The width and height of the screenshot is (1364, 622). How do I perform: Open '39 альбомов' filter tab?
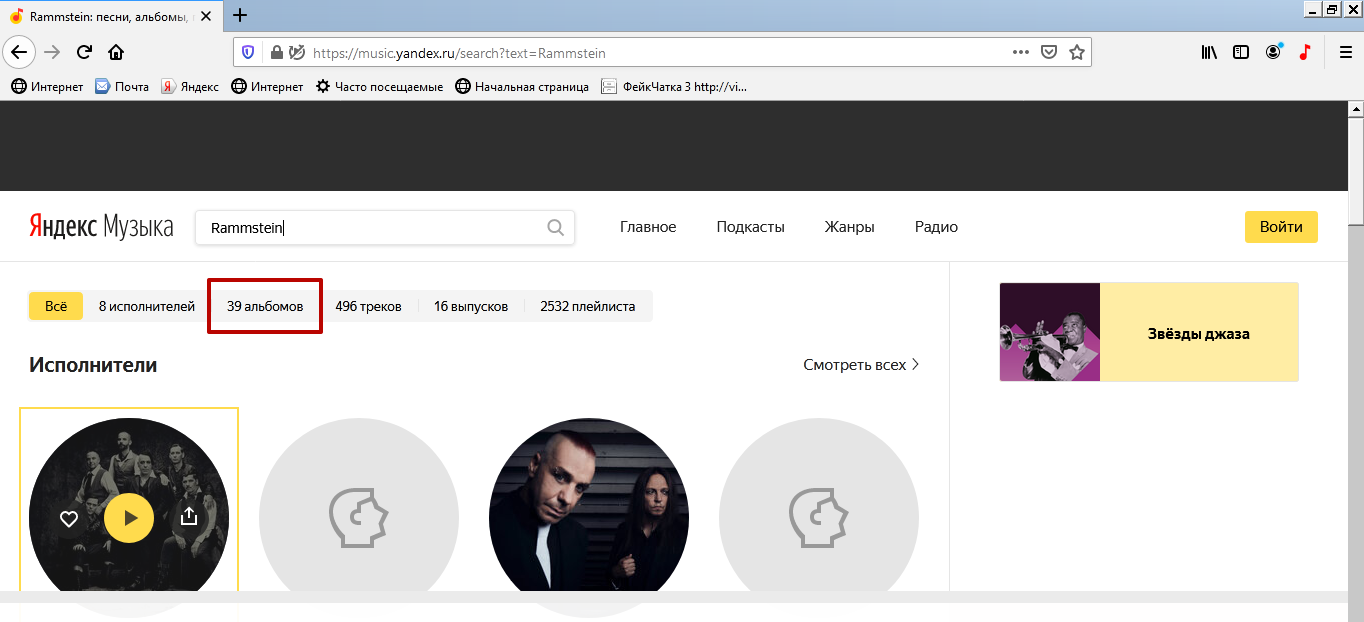pyautogui.click(x=265, y=306)
